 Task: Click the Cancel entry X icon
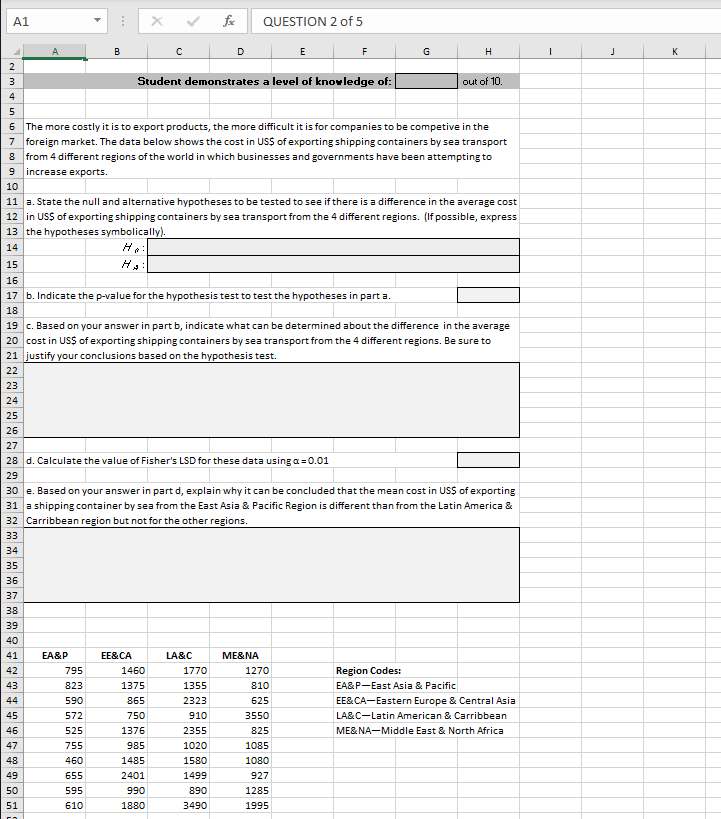[157, 21]
